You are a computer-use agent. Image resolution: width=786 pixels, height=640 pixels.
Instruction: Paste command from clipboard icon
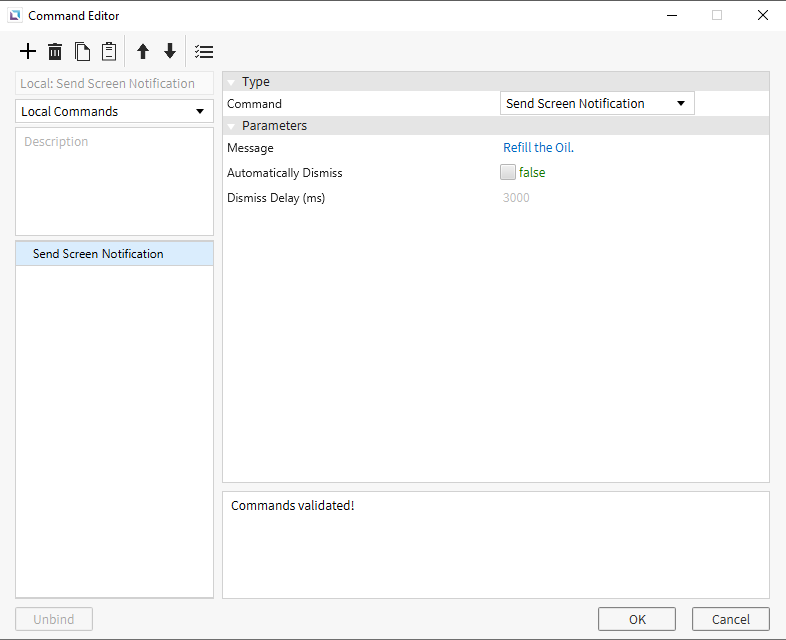tap(109, 51)
